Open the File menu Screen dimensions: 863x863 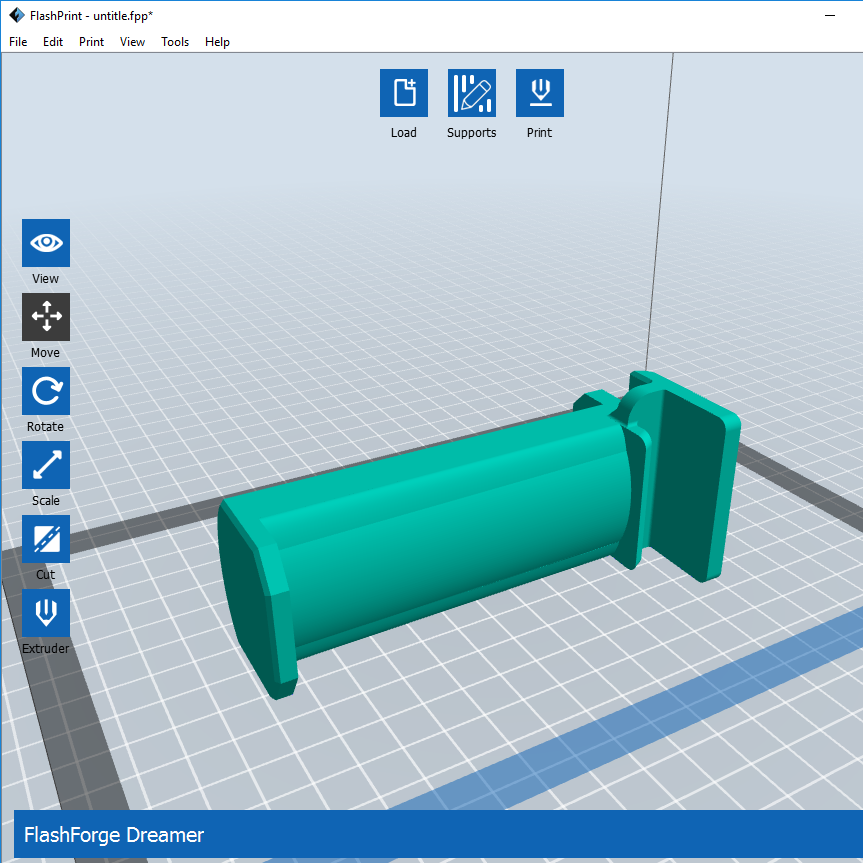click(x=18, y=42)
